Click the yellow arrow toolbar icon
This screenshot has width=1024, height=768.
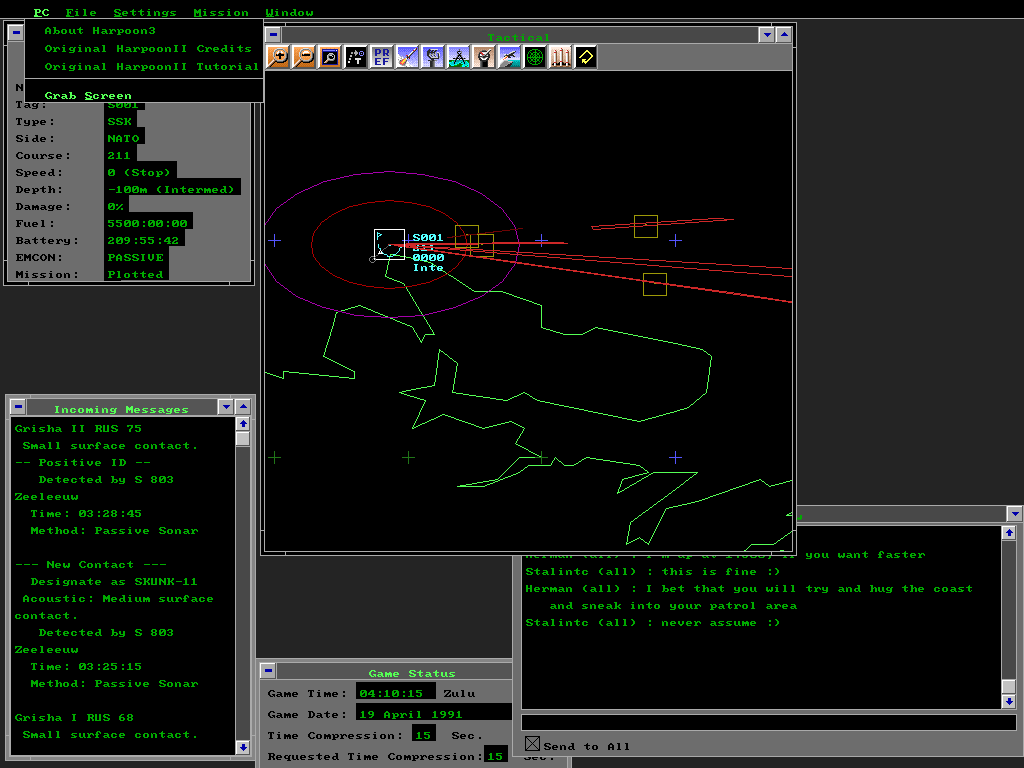tap(586, 57)
